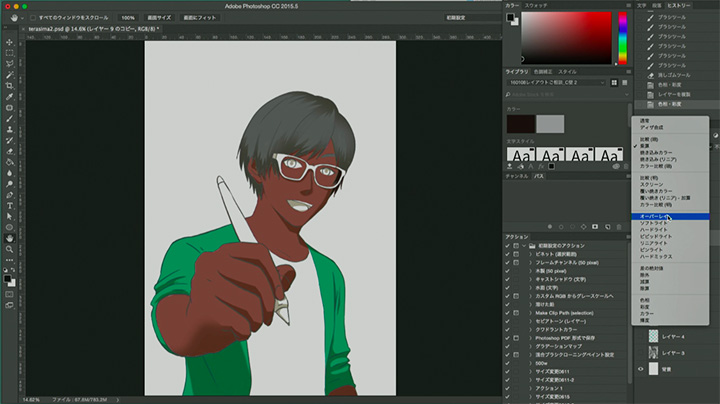This screenshot has width=720, height=404.
Task: Expand the ビネット (選択範囲) action
Action: [x=530, y=254]
